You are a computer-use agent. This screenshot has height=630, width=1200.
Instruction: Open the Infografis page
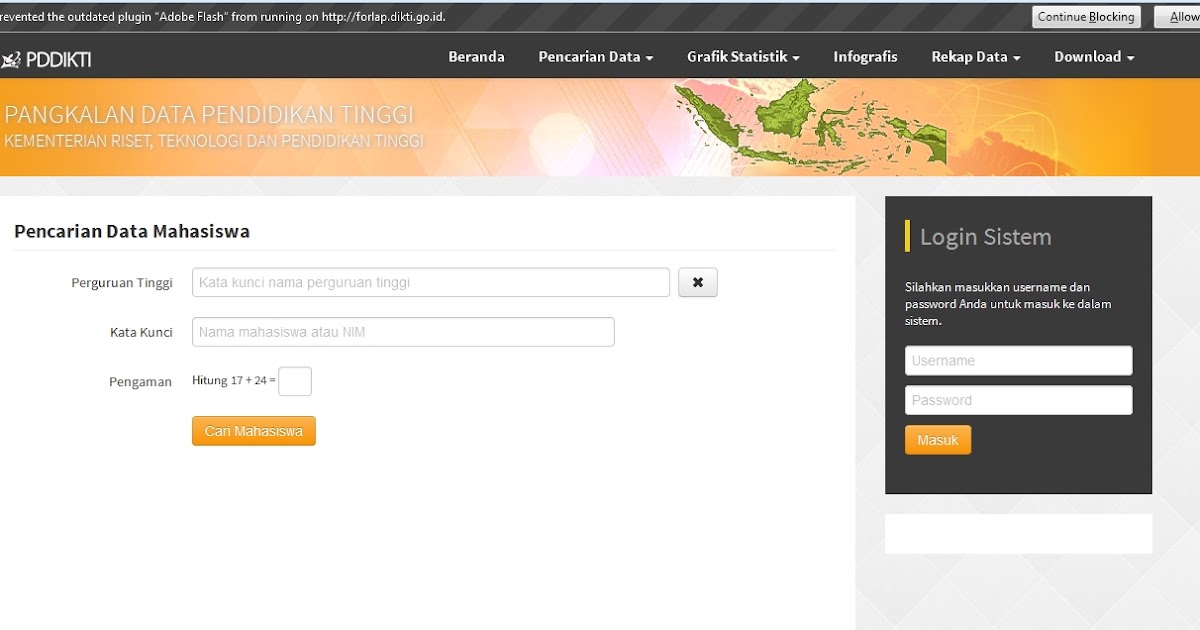click(865, 57)
